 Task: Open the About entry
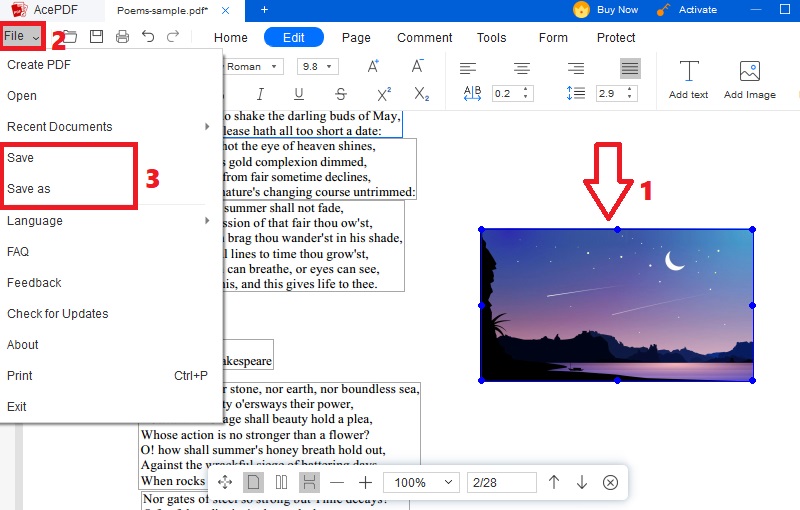coord(112,345)
